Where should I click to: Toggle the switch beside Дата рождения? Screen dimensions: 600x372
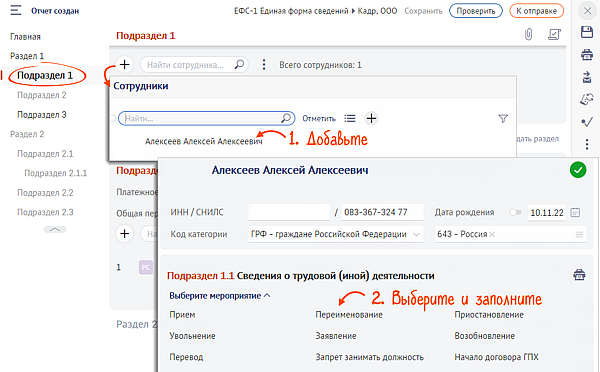pyautogui.click(x=515, y=212)
